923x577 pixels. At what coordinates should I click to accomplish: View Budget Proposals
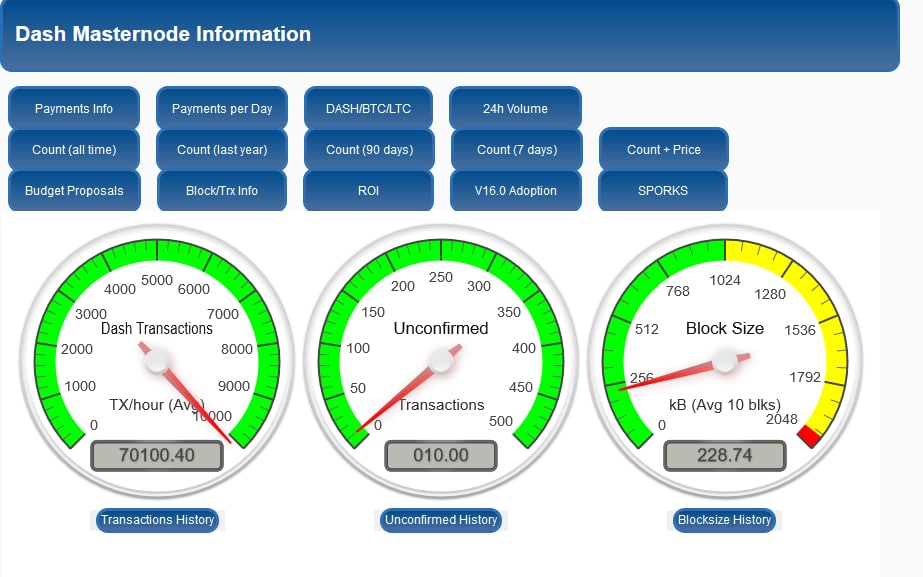pyautogui.click(x=74, y=191)
